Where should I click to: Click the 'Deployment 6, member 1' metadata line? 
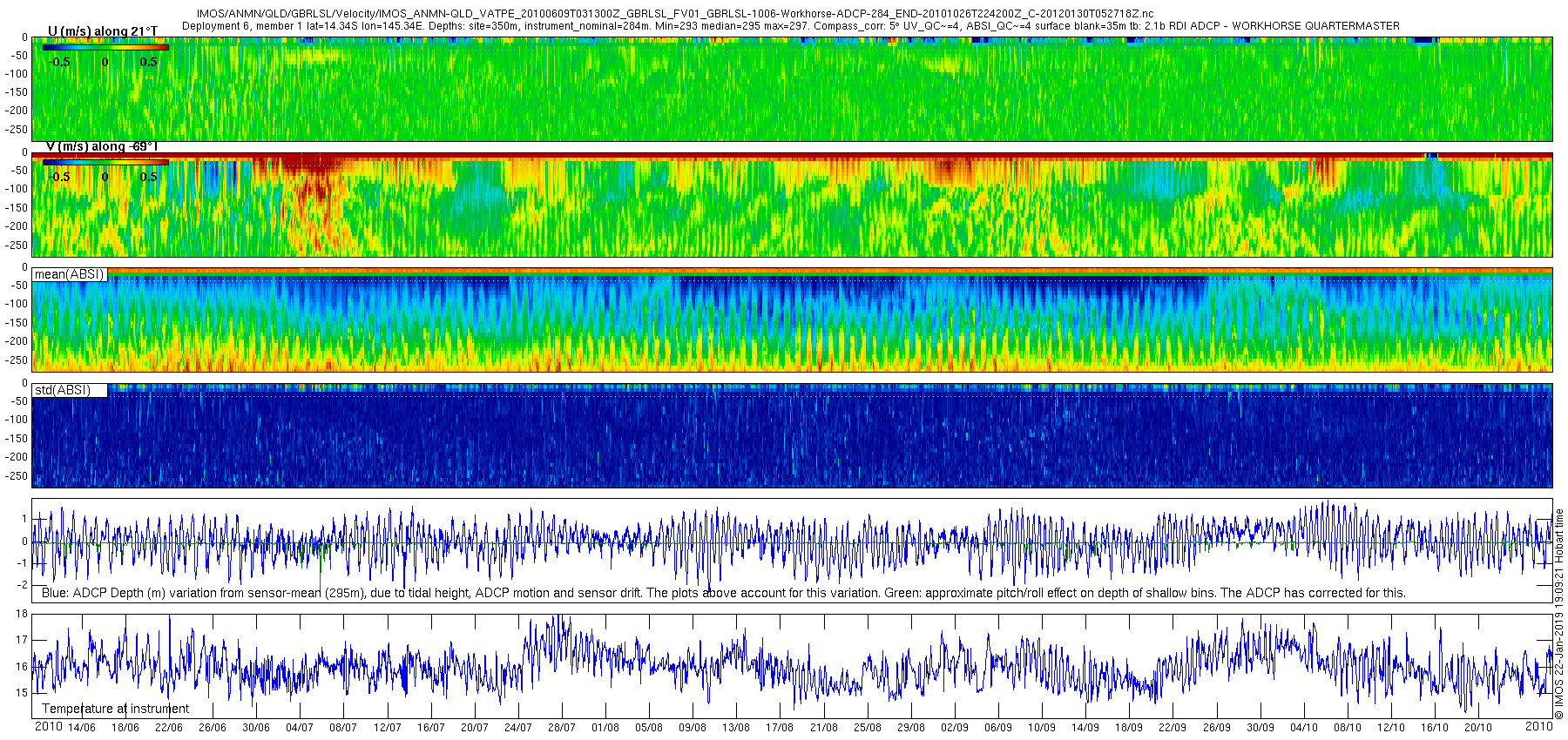(791, 26)
